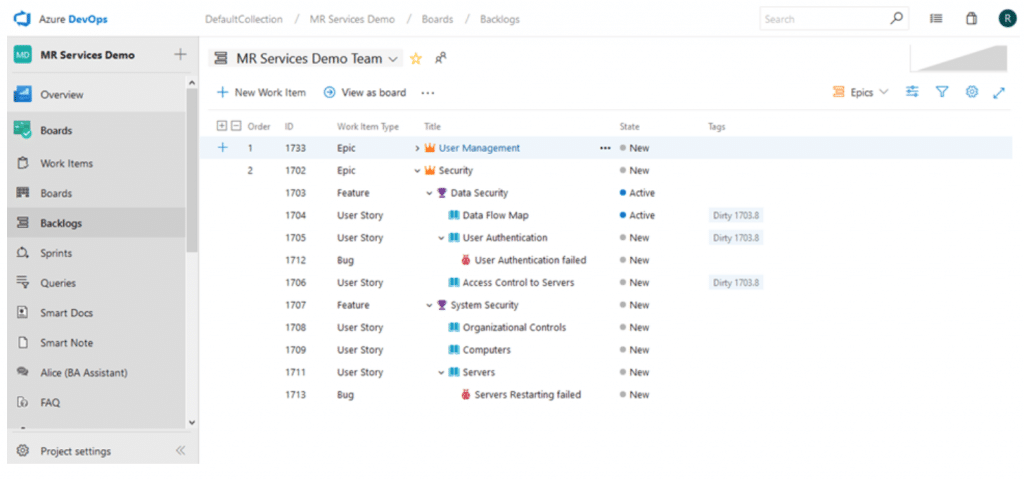Viewport: 1024px width, 480px height.
Task: Collapse the System Security feature
Action: (x=429, y=305)
